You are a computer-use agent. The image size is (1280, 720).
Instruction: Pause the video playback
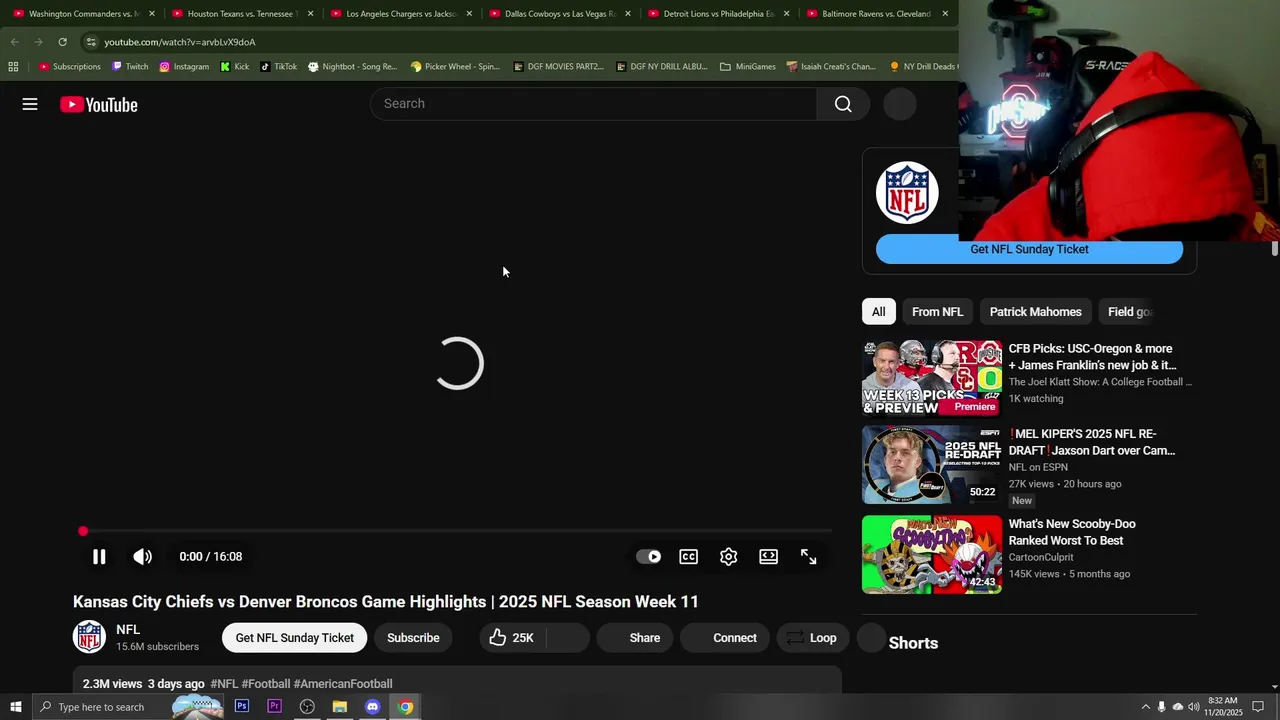point(99,557)
